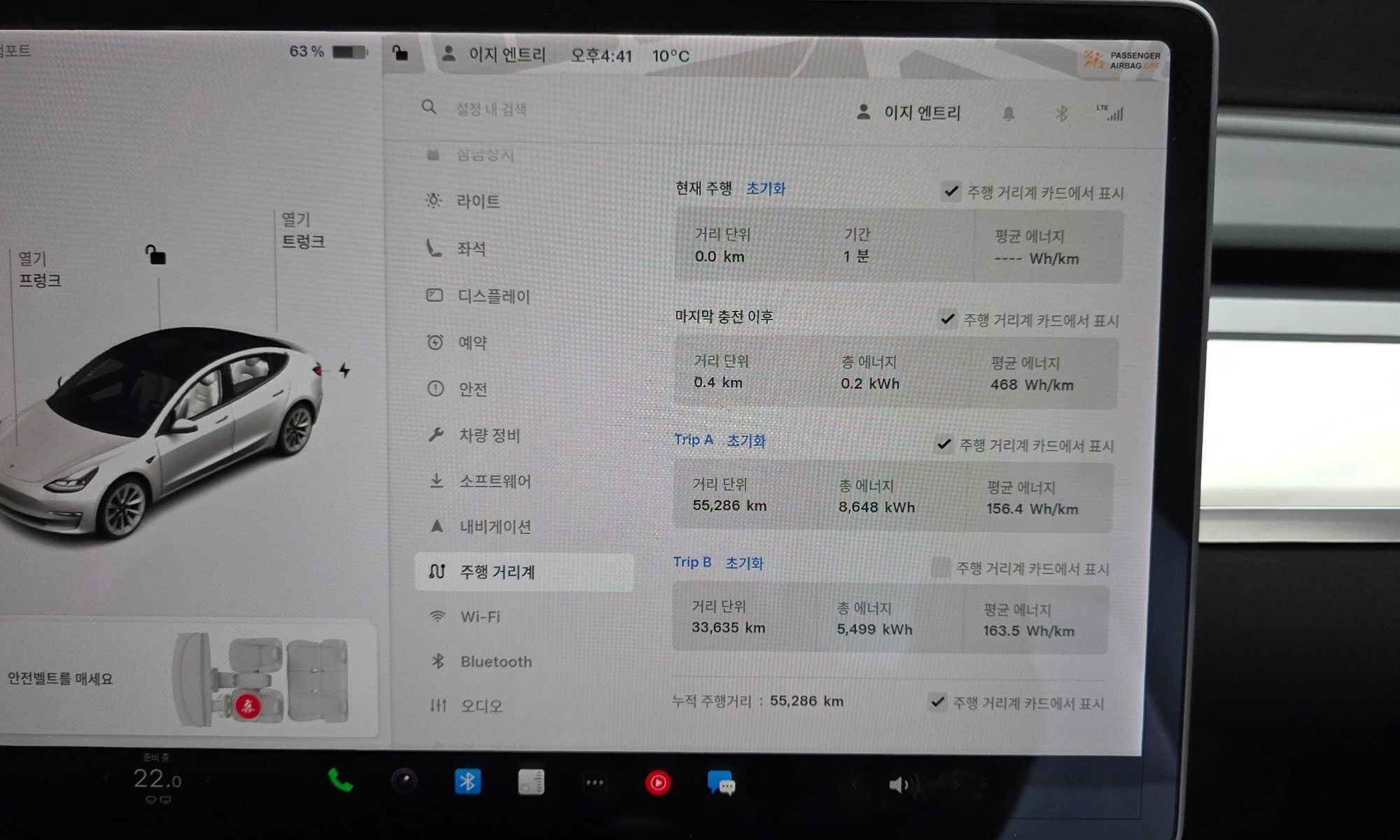
Task: Reset Trip A via 초기화 link
Action: (746, 441)
